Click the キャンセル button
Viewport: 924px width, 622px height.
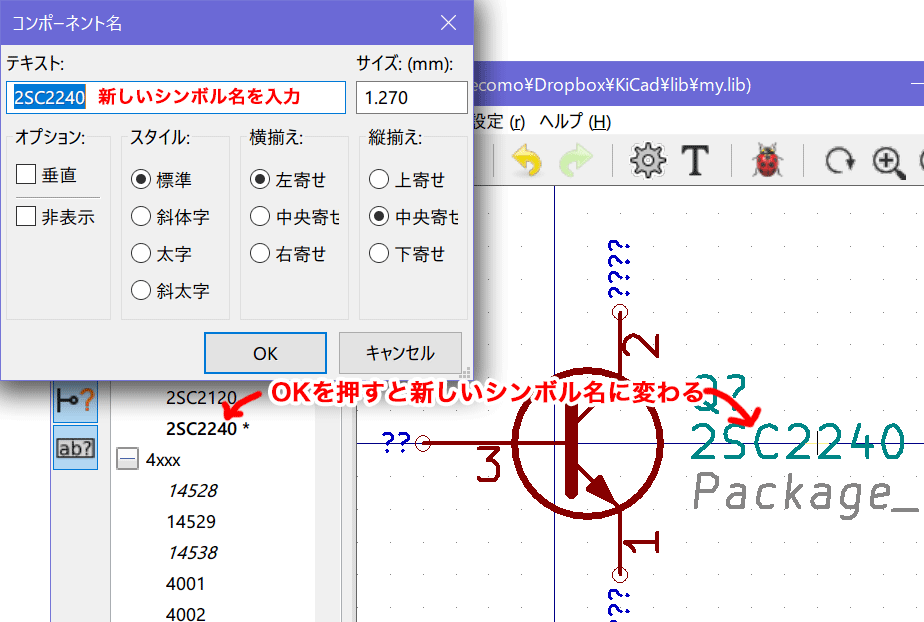tap(400, 353)
